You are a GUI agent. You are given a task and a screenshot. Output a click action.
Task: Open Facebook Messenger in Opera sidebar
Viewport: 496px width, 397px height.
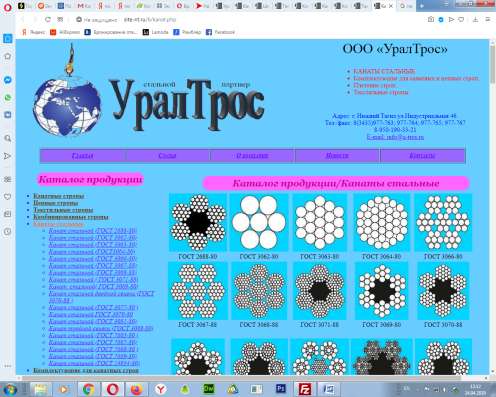coord(8,80)
